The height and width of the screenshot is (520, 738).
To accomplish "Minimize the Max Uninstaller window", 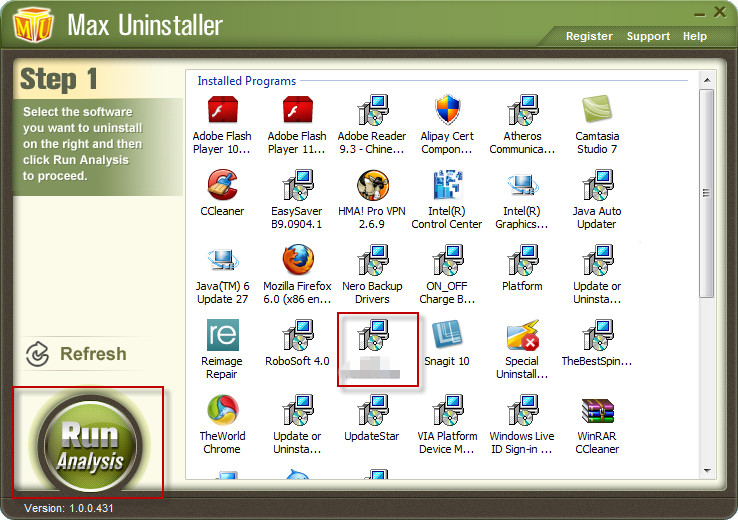I will point(699,14).
